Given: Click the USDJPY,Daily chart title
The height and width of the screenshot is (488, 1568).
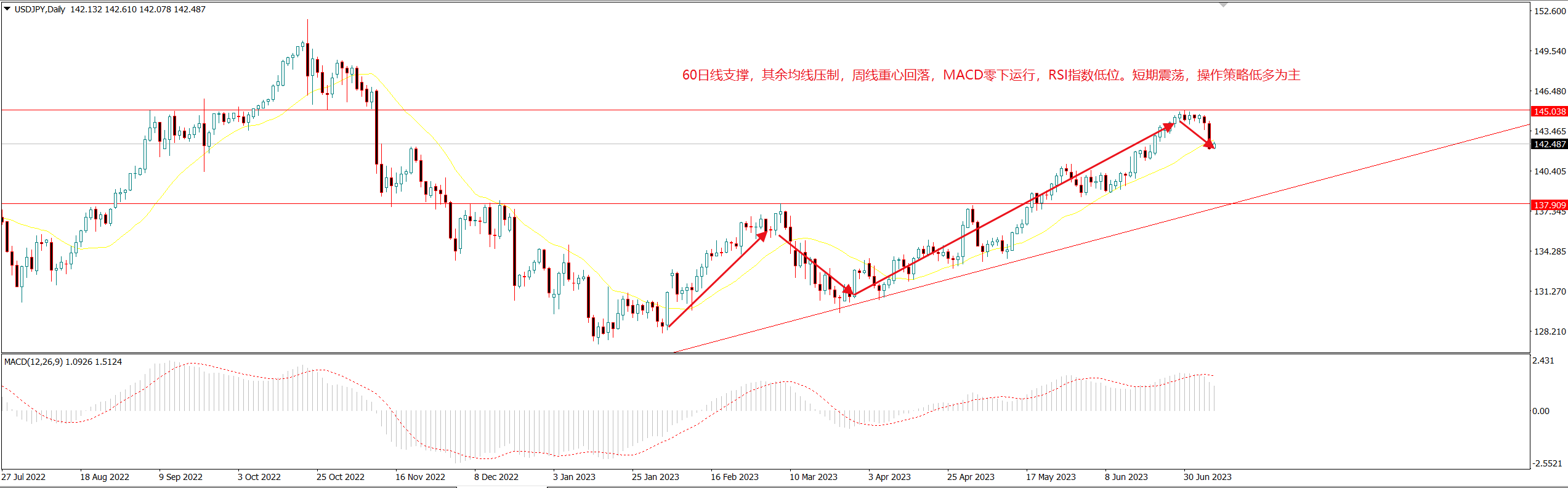Looking at the screenshot, I should (x=40, y=9).
